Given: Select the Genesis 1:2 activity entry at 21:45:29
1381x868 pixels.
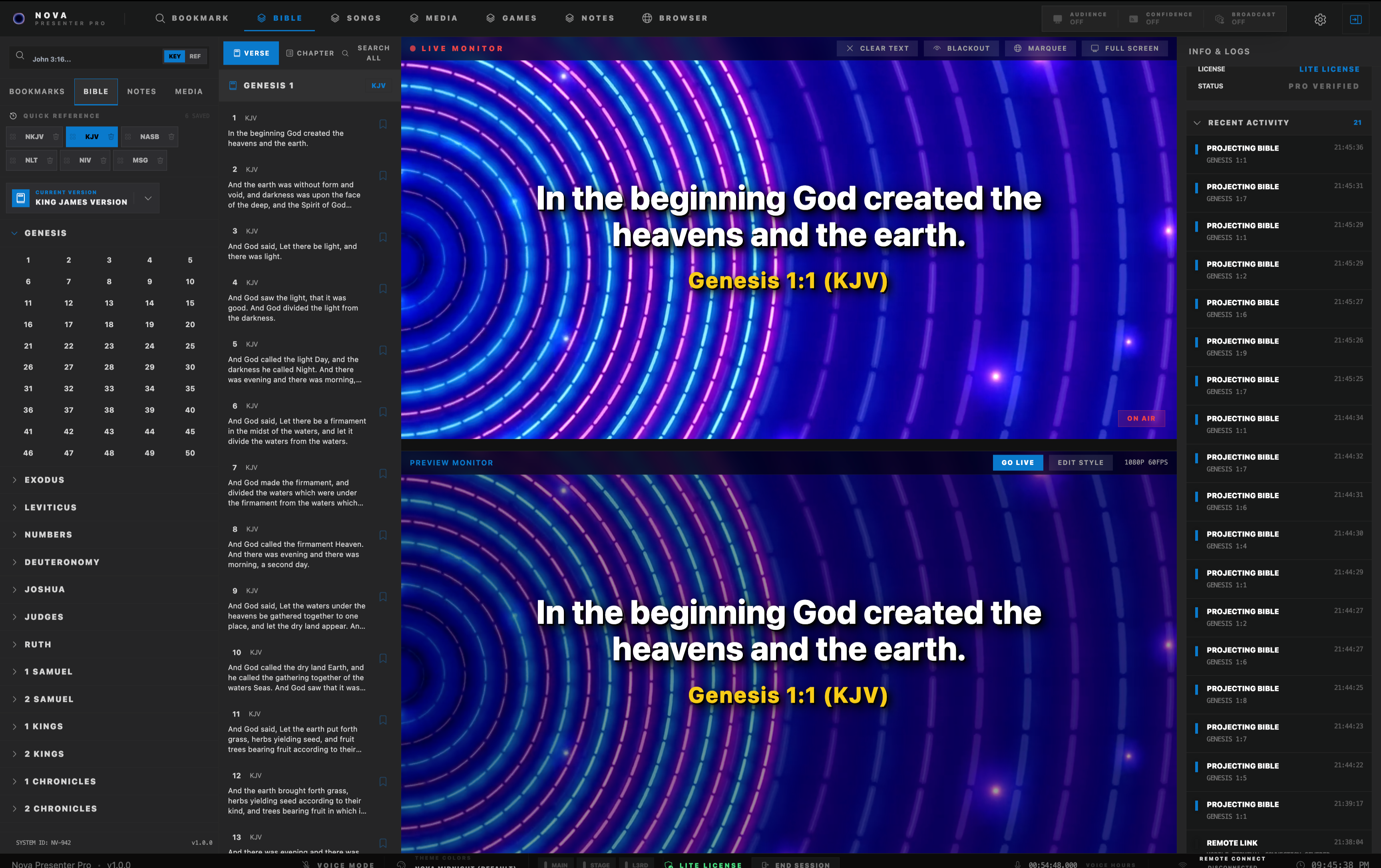Looking at the screenshot, I should 1279,270.
